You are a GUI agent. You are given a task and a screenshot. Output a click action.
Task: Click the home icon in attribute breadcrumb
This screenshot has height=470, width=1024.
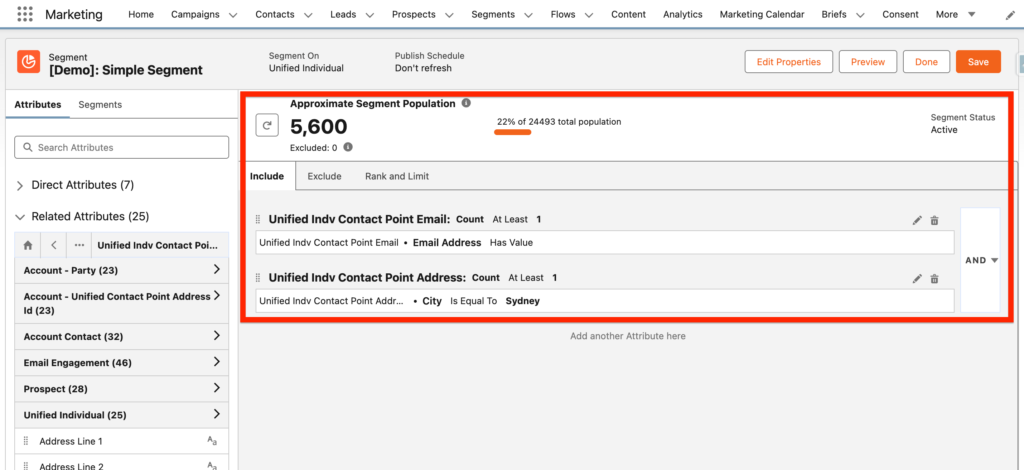click(28, 245)
